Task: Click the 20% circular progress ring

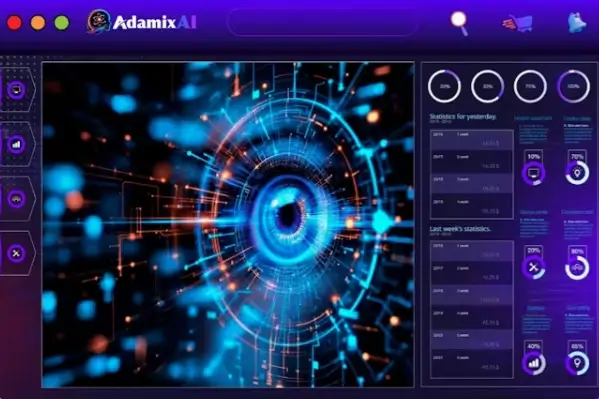Action: coord(444,86)
